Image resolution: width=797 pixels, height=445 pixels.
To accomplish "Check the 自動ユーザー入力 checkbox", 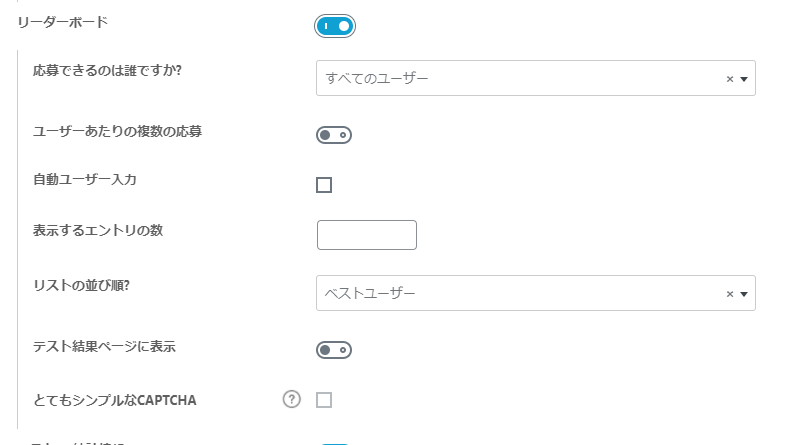I will click(x=324, y=185).
